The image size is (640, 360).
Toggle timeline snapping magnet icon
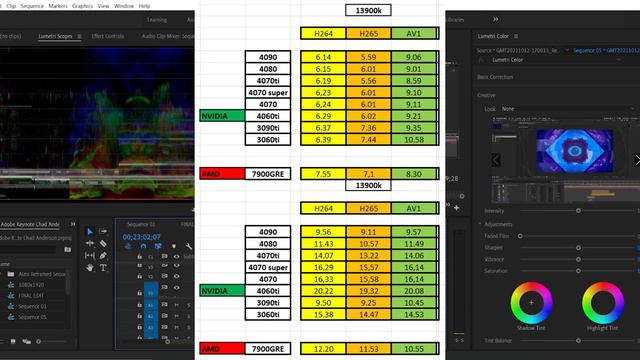click(x=143, y=246)
